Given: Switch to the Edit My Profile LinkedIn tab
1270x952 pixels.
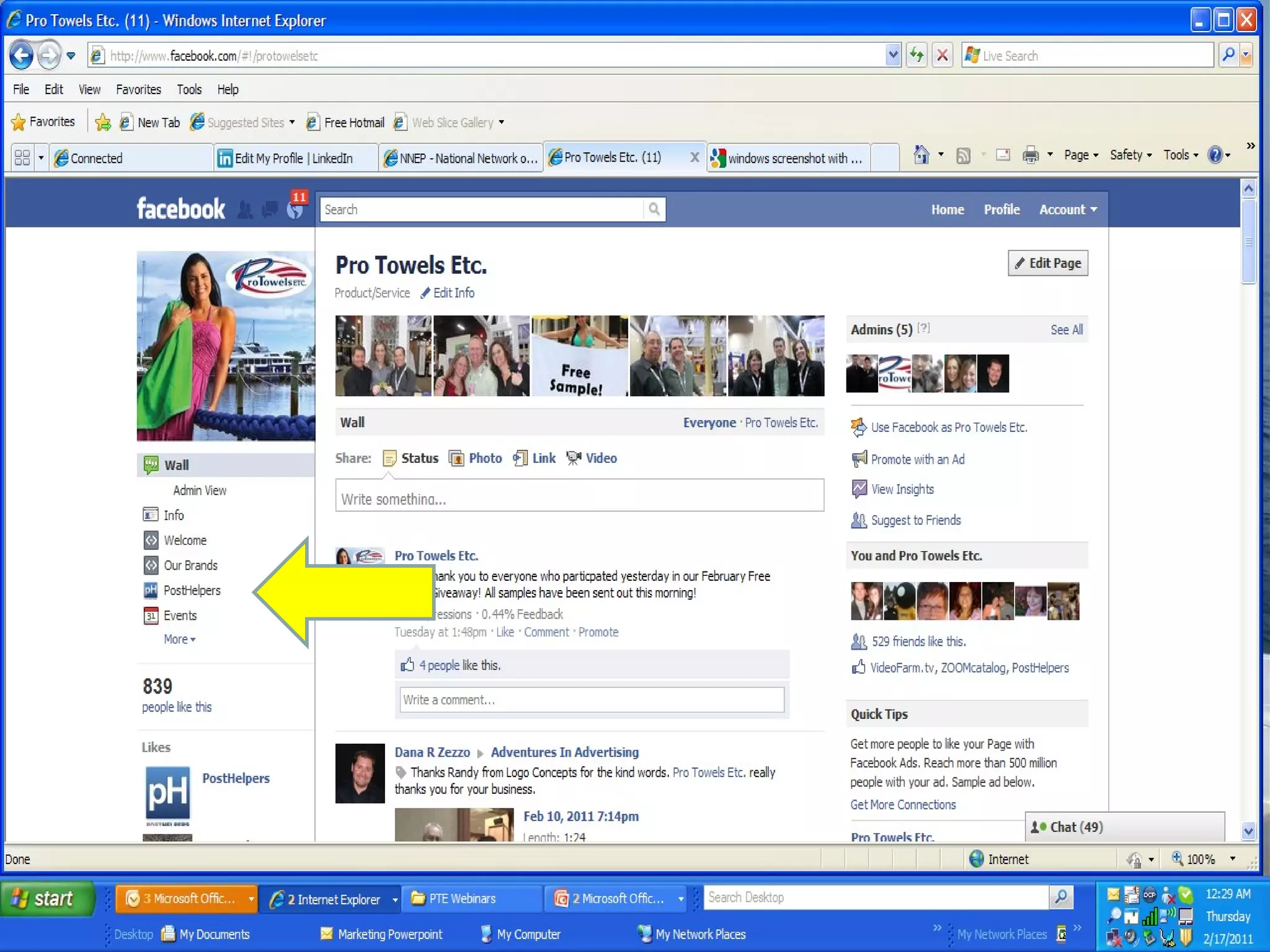Looking at the screenshot, I should pos(293,158).
